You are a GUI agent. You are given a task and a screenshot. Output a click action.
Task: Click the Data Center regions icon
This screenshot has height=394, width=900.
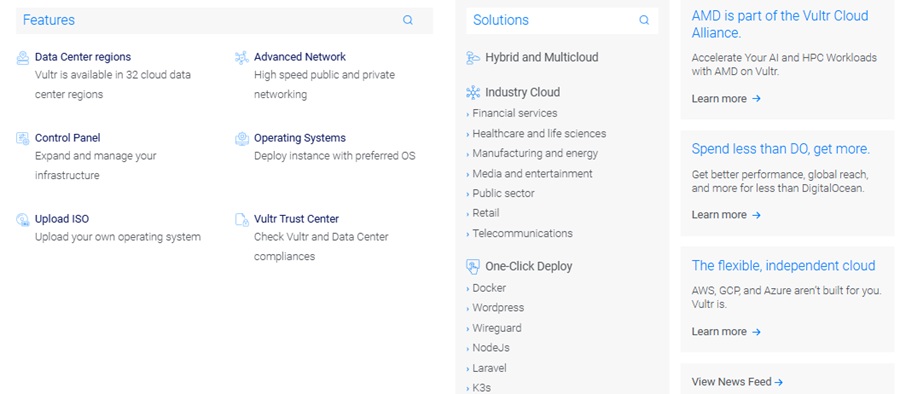pyautogui.click(x=22, y=57)
